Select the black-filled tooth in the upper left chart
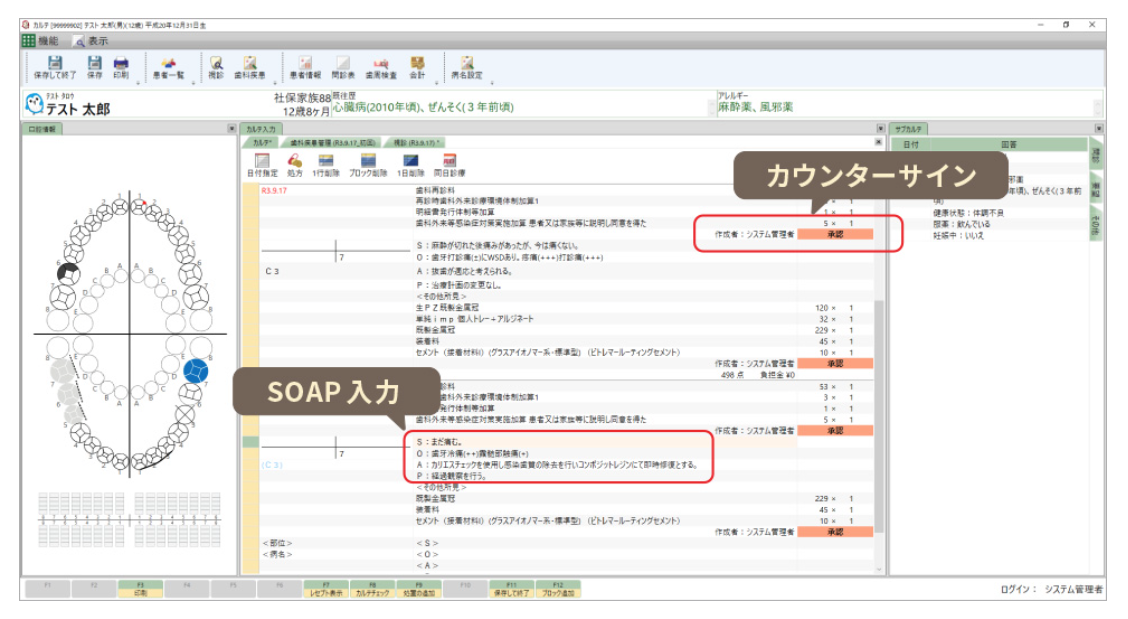The image size is (1128, 619). 67,273
